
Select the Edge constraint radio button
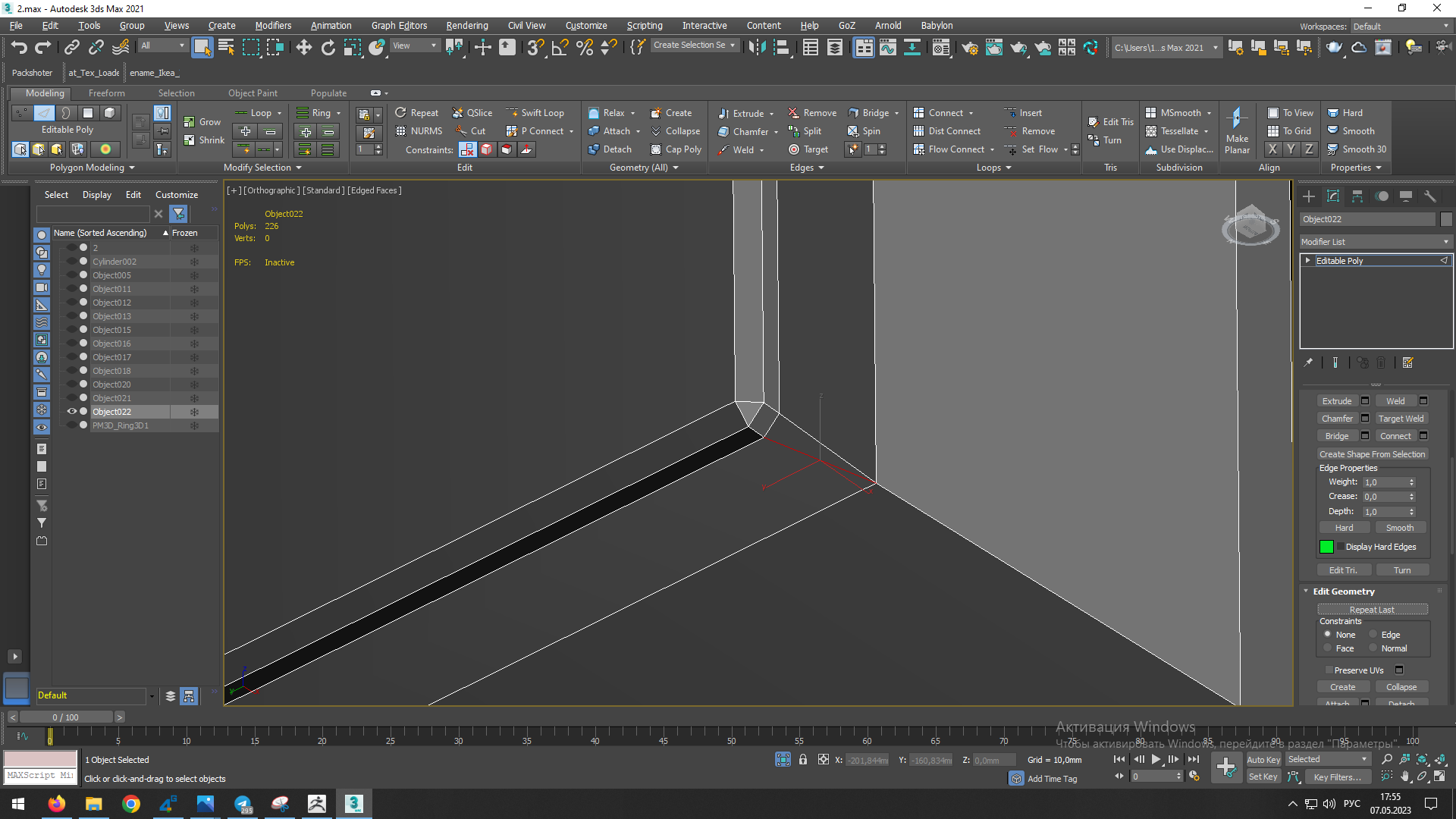[x=1373, y=635]
